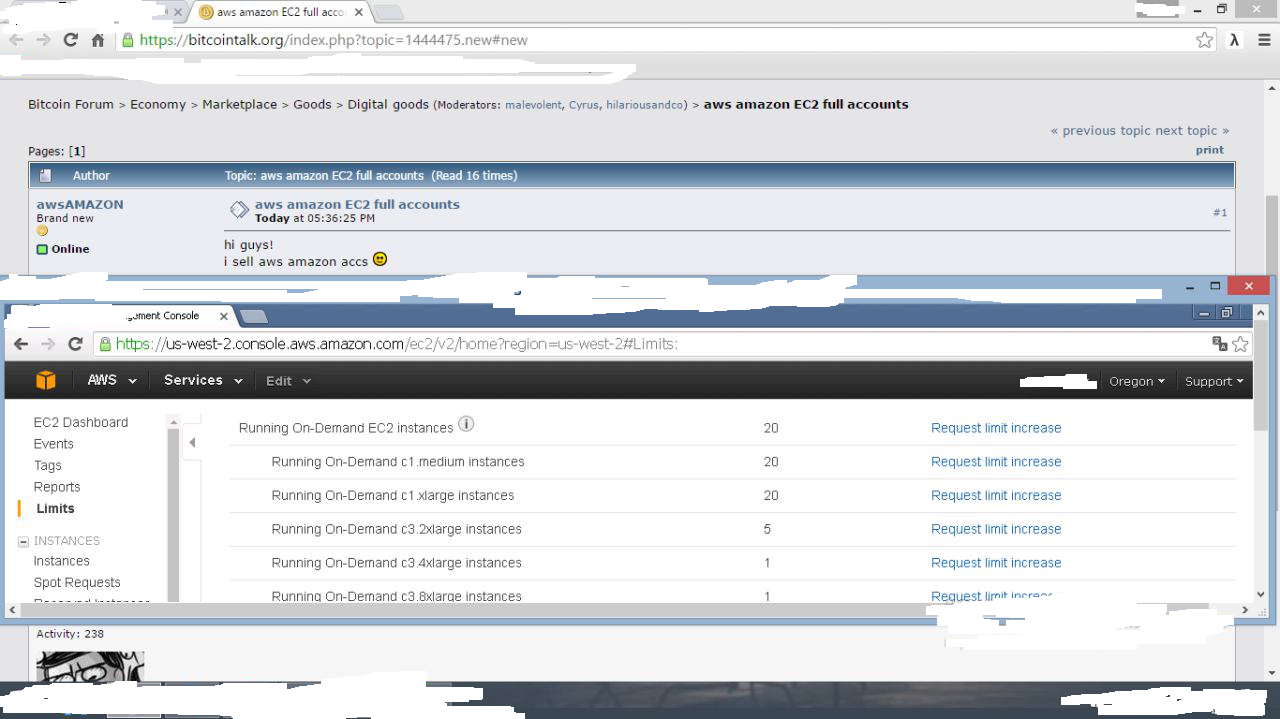
Task: Go to the Economy breadcrumb
Action: [158, 104]
